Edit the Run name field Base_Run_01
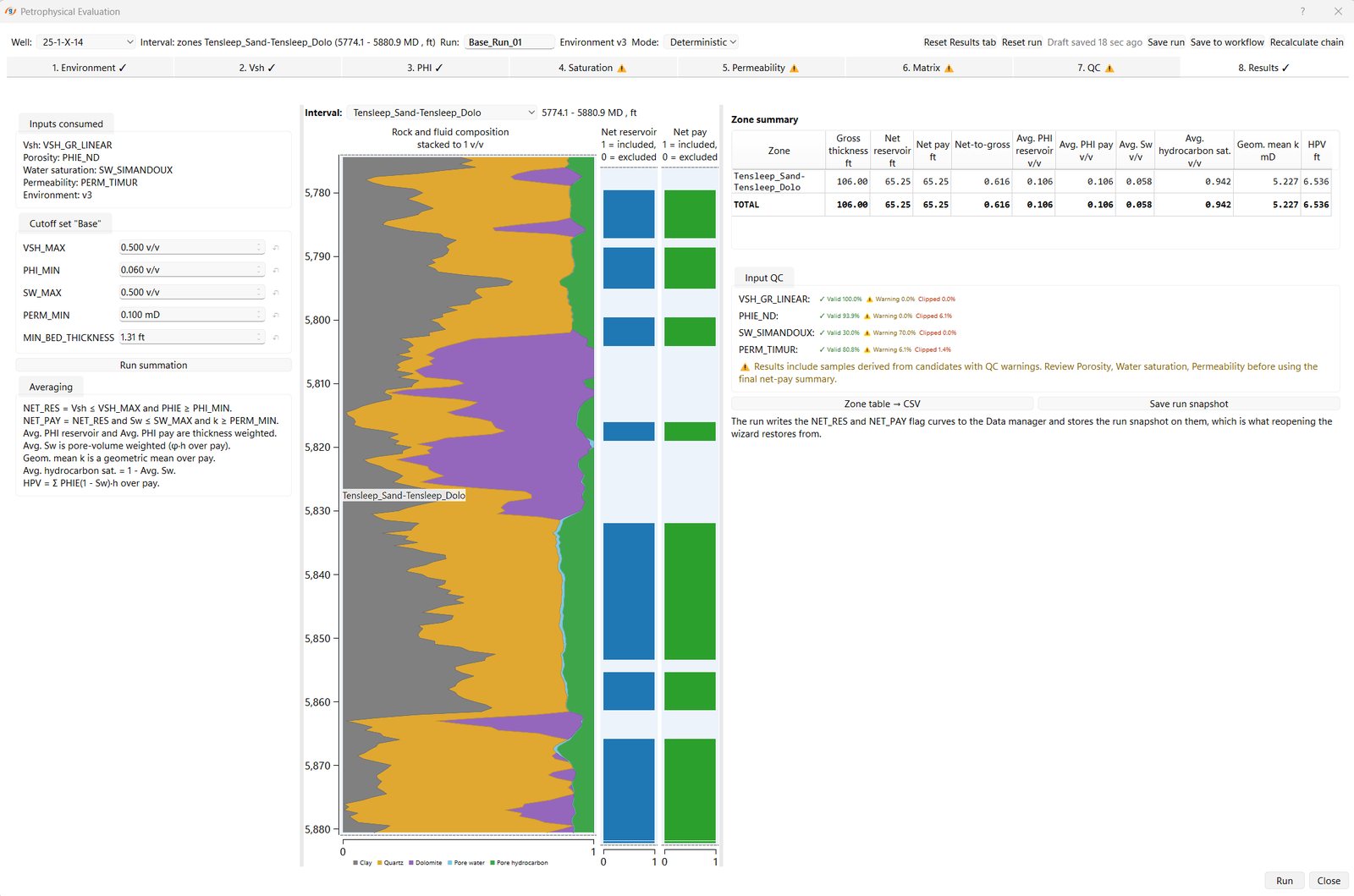The height and width of the screenshot is (896, 1354). click(509, 42)
